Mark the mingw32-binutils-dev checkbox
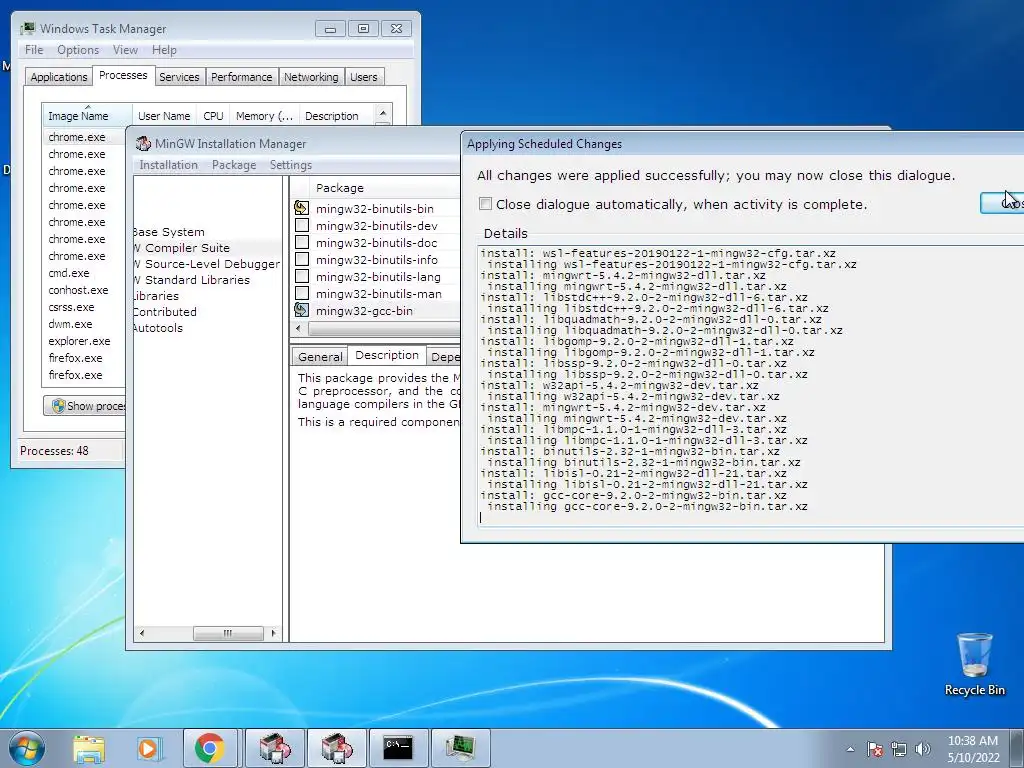The width and height of the screenshot is (1024, 768). tap(302, 225)
